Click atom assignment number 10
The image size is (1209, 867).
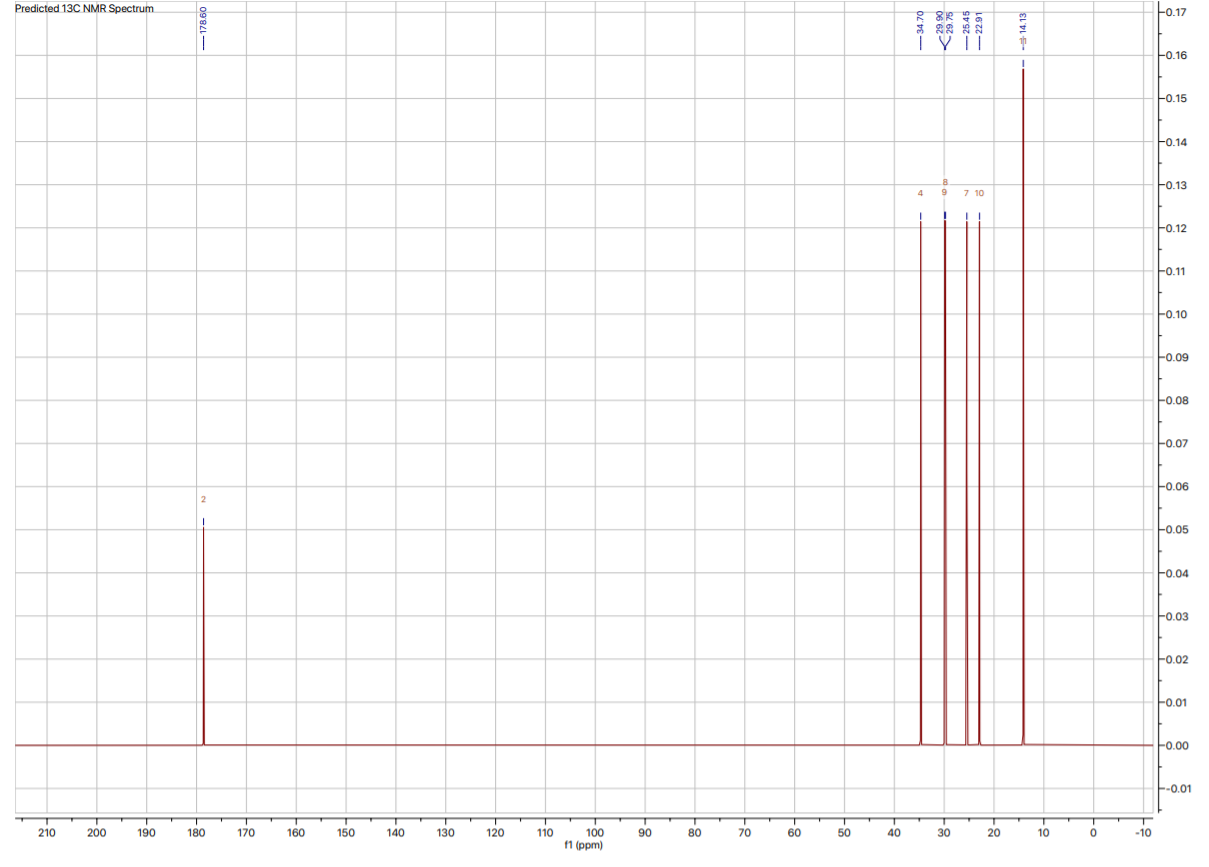(x=978, y=193)
